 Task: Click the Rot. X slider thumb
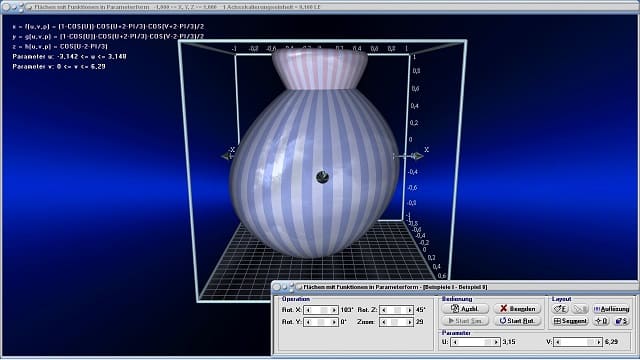coord(324,310)
